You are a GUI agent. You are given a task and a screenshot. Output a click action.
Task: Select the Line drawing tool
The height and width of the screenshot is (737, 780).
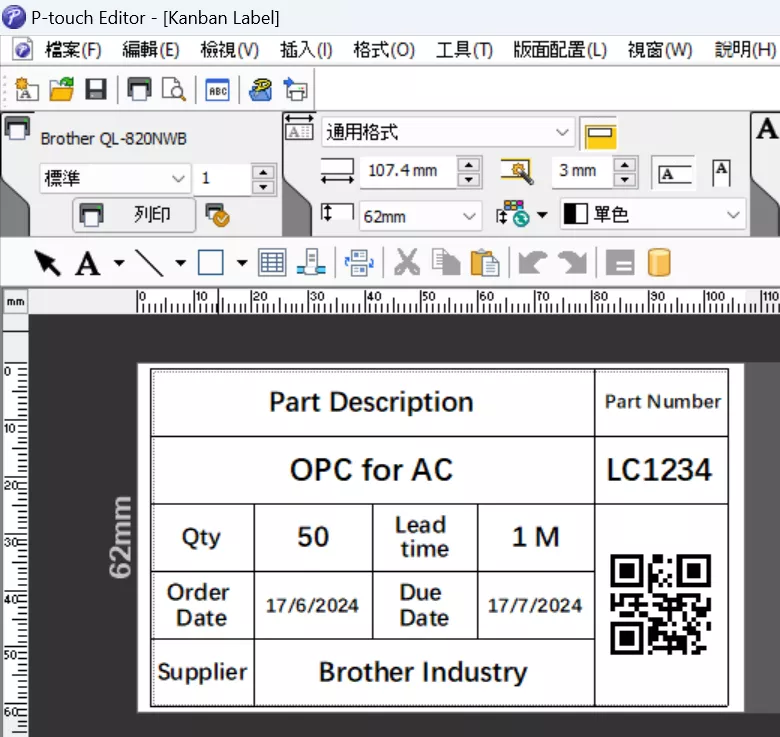(150, 263)
